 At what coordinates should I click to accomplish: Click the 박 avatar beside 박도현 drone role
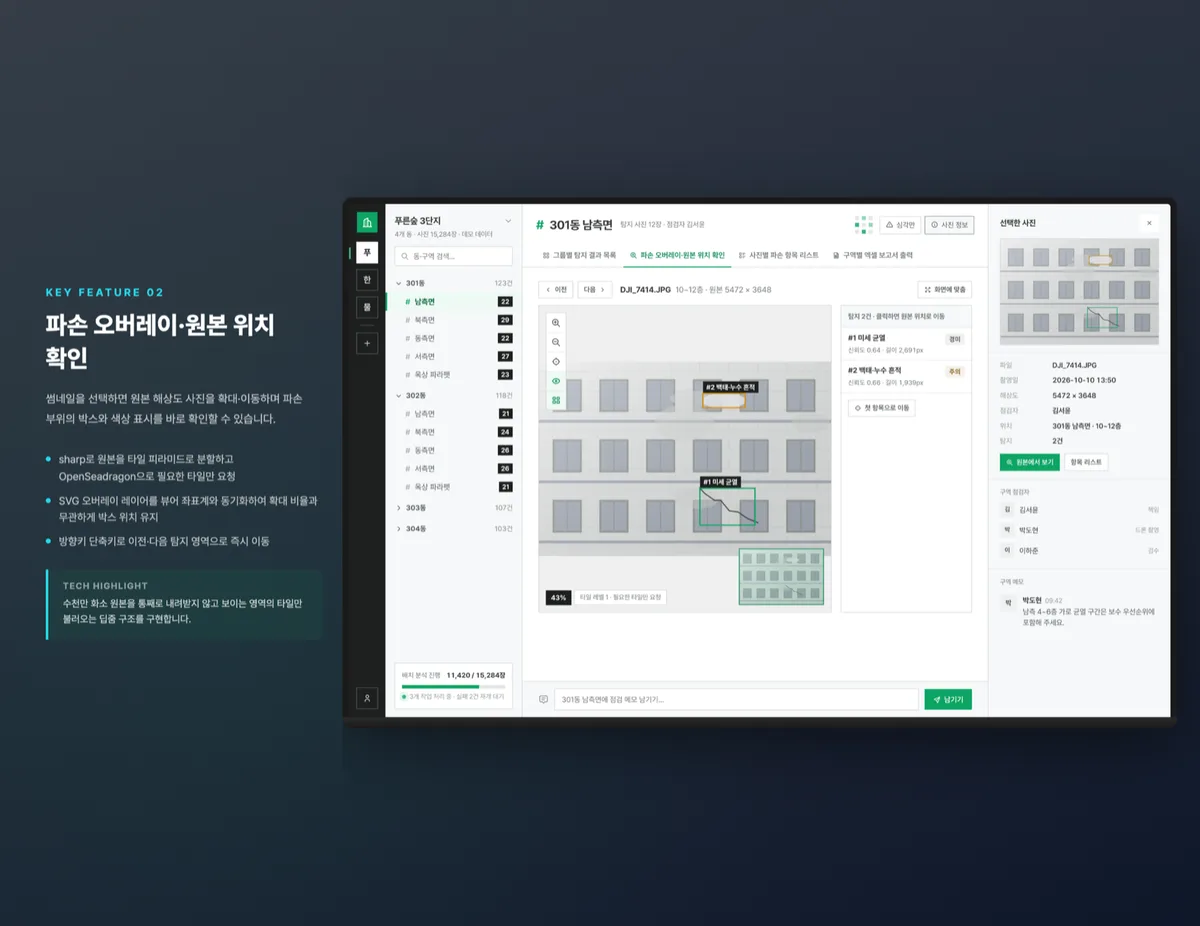(x=1008, y=530)
